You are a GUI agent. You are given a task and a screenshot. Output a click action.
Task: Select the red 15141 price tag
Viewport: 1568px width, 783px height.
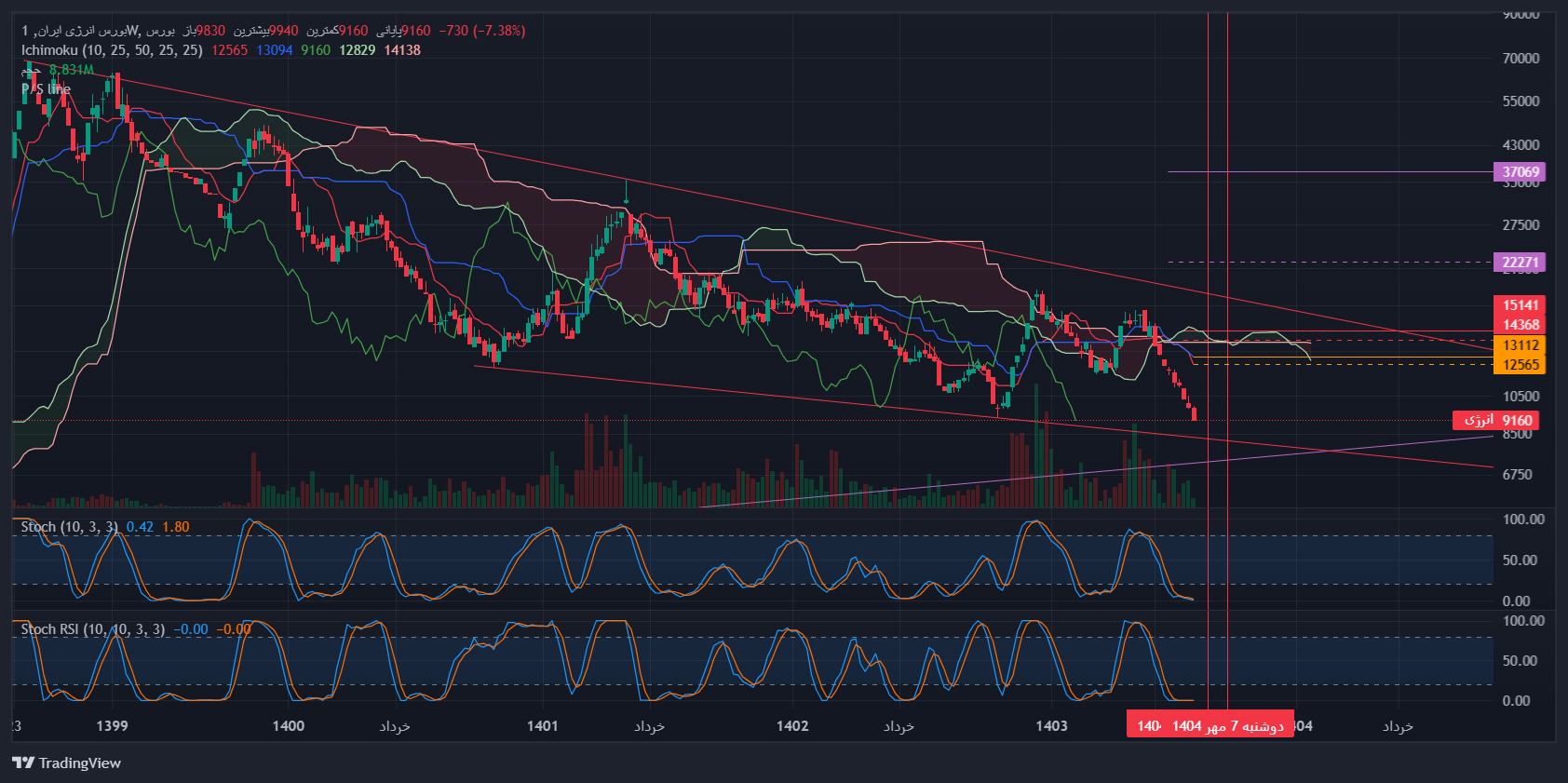pos(1520,305)
